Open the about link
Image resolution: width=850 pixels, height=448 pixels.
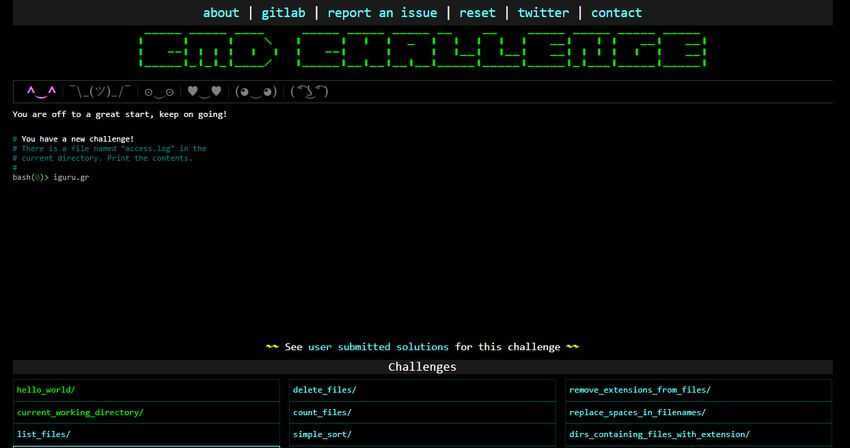tap(221, 12)
